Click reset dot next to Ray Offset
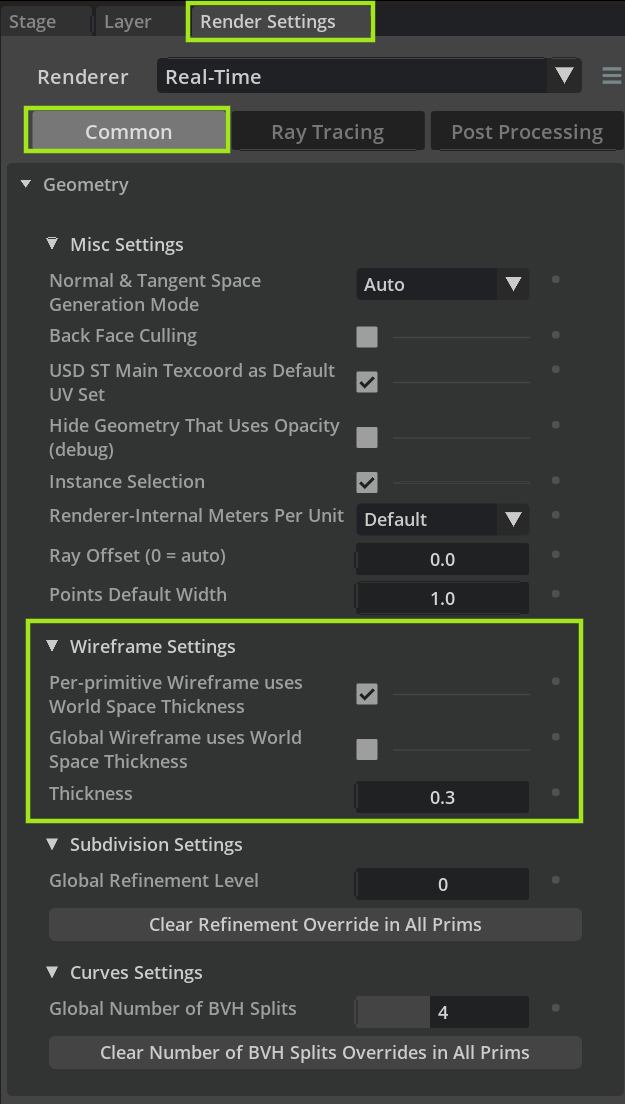 pyautogui.click(x=555, y=555)
